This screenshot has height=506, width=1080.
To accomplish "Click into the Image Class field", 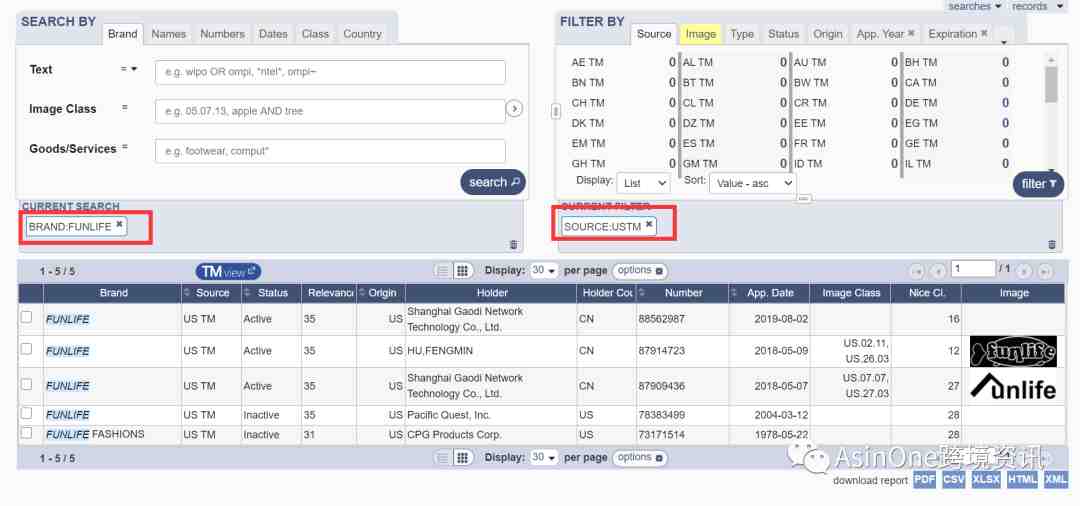I will pos(330,111).
